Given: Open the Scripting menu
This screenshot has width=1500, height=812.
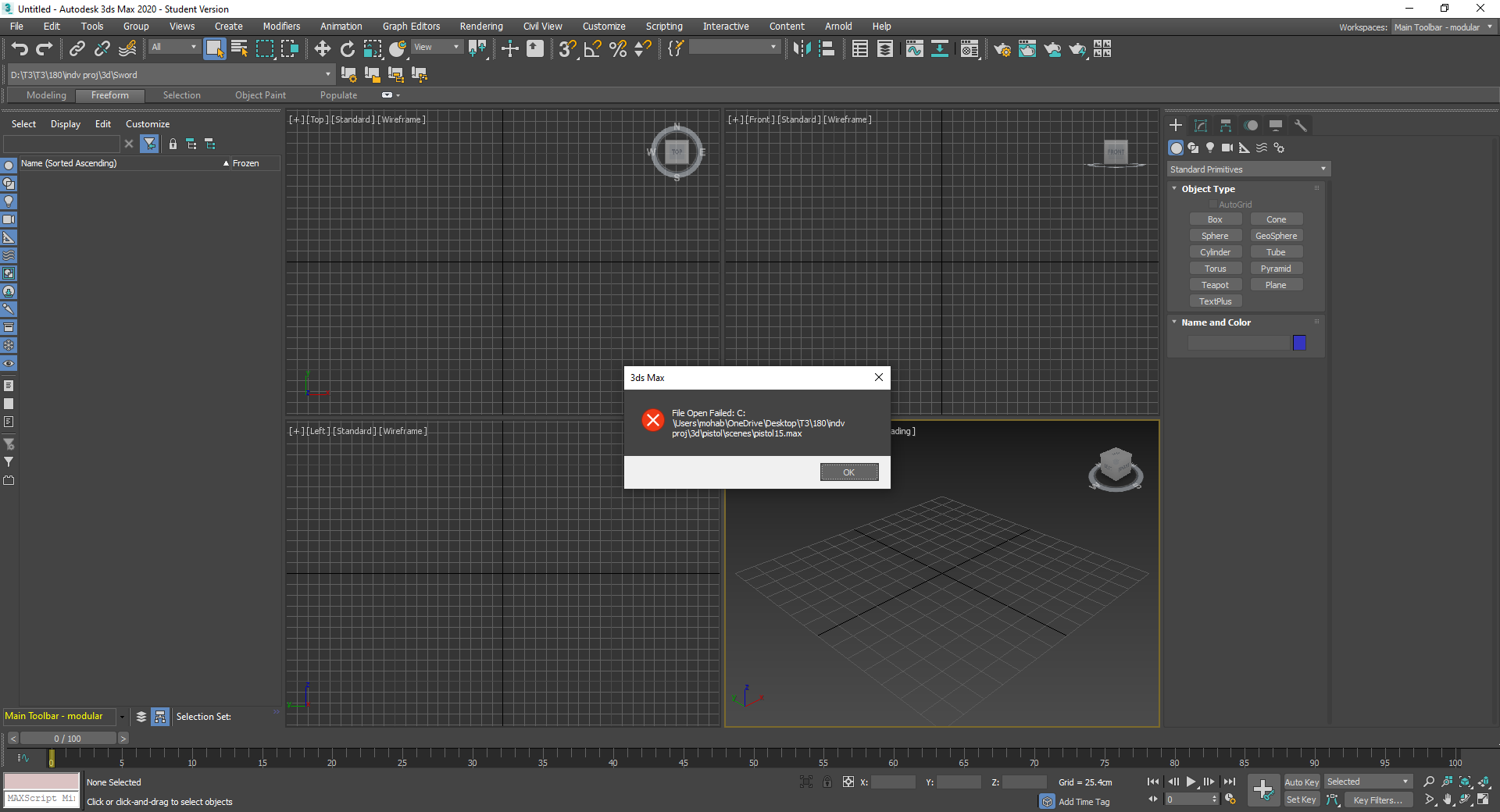Looking at the screenshot, I should coord(664,27).
